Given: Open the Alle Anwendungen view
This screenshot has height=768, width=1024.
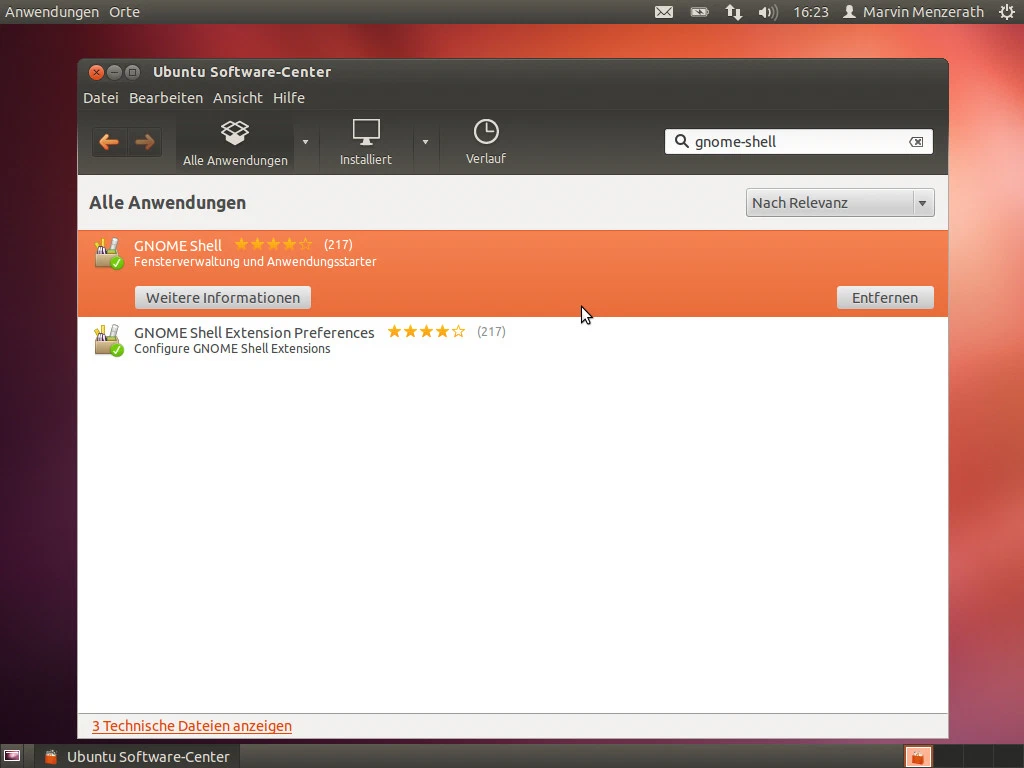Looking at the screenshot, I should [x=235, y=142].
